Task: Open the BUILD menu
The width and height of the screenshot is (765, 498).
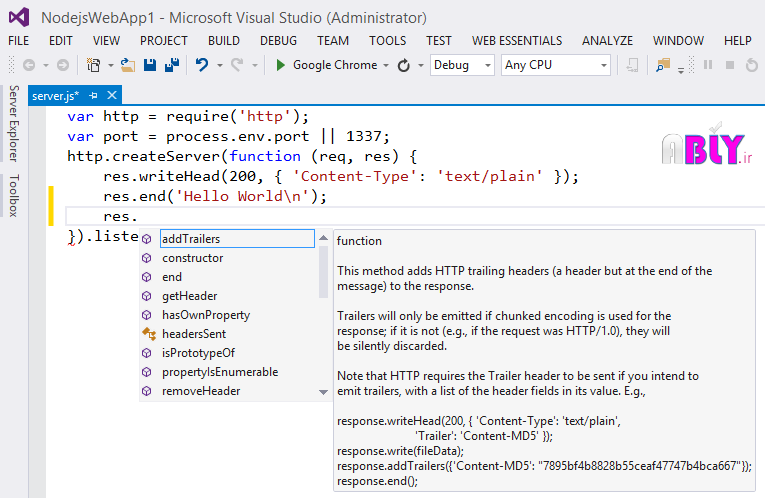Action: (224, 40)
